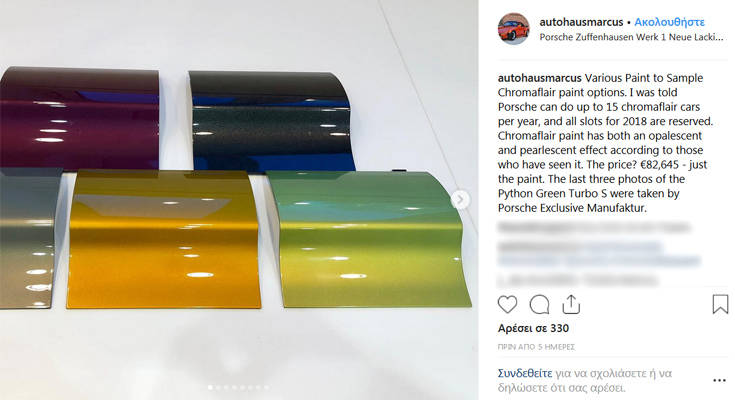Open more options three-dot menu
This screenshot has height=400, width=735.
720,380
